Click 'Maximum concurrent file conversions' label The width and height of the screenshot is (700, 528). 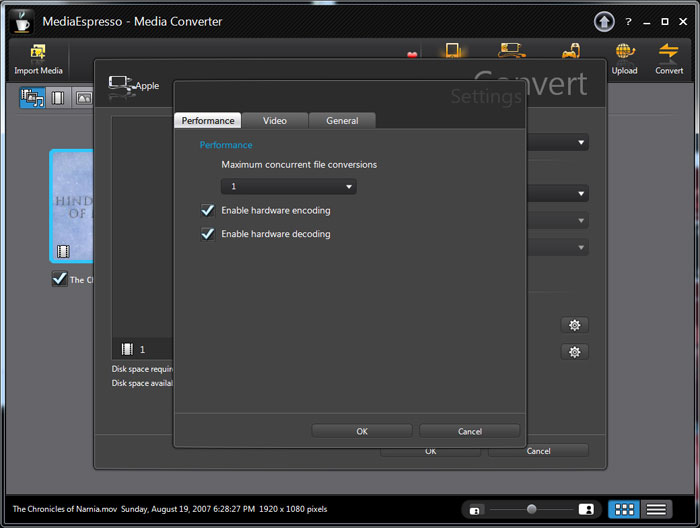click(x=299, y=165)
